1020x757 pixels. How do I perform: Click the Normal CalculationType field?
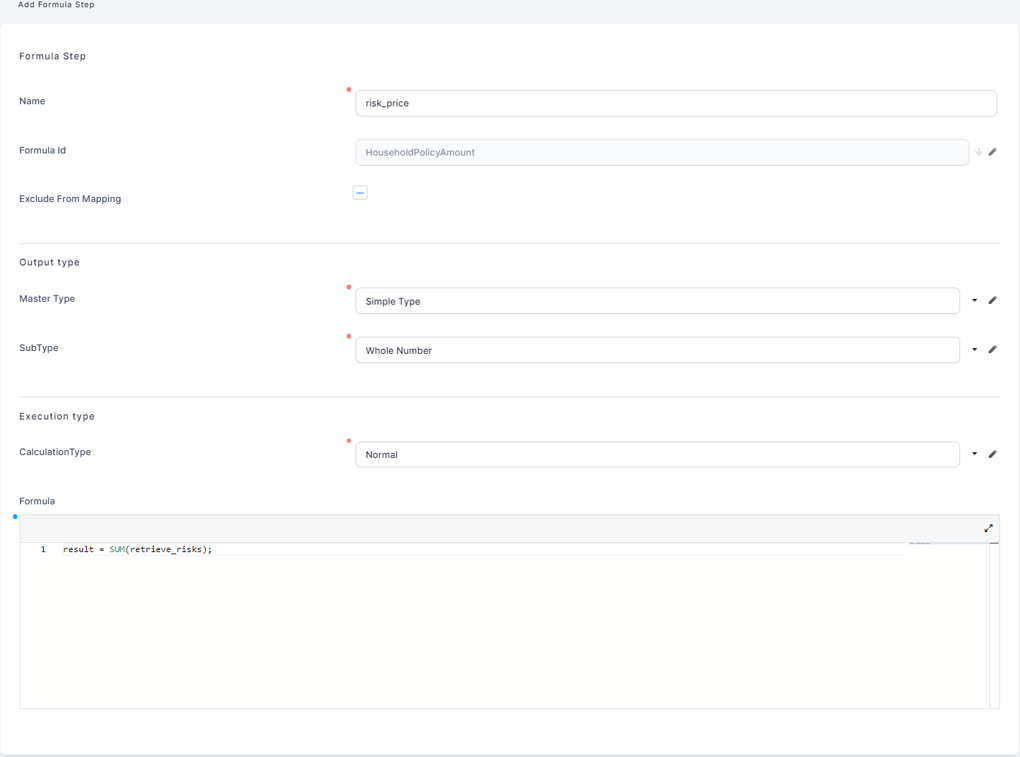point(656,454)
